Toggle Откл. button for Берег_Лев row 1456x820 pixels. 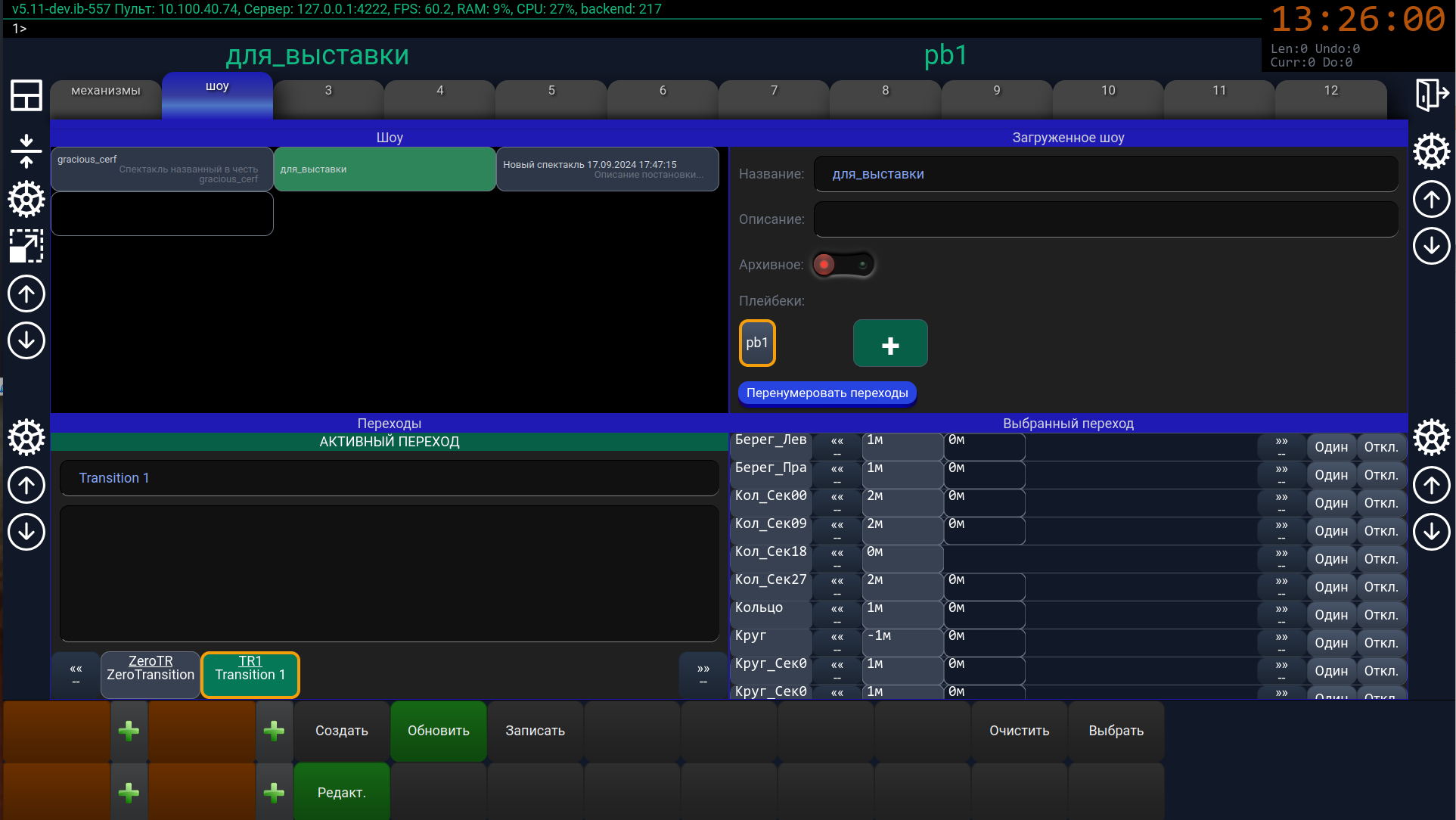pyautogui.click(x=1380, y=447)
